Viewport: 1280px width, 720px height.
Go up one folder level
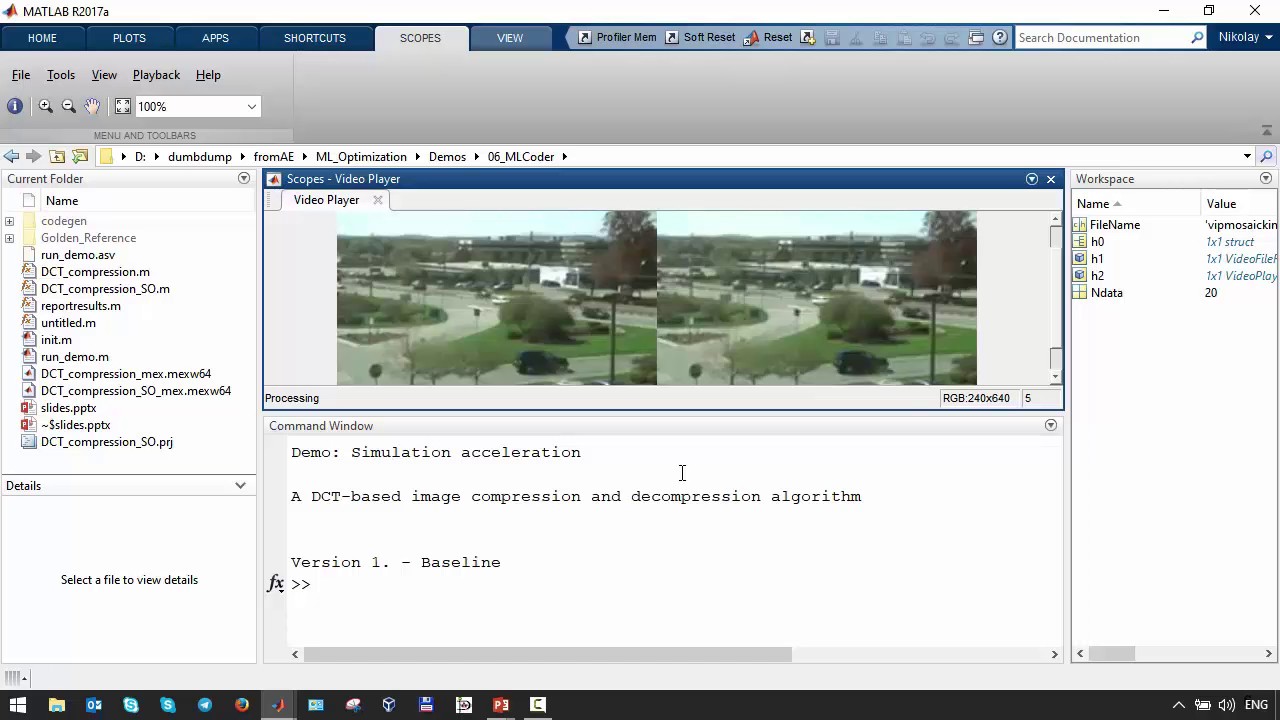click(x=57, y=156)
